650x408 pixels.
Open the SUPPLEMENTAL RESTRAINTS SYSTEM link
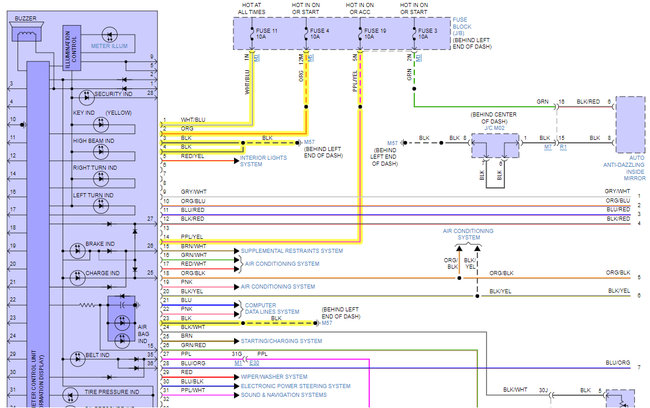[x=292, y=251]
